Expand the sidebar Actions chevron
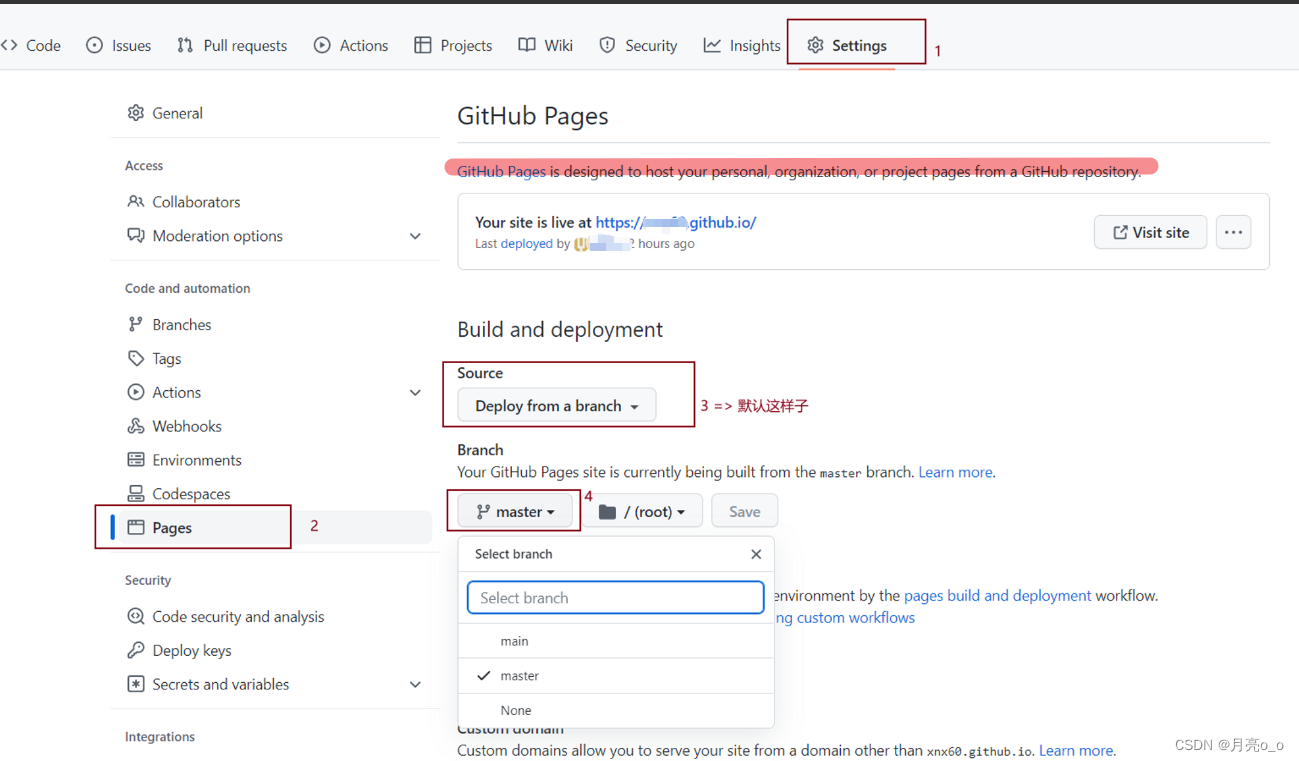 pos(415,392)
